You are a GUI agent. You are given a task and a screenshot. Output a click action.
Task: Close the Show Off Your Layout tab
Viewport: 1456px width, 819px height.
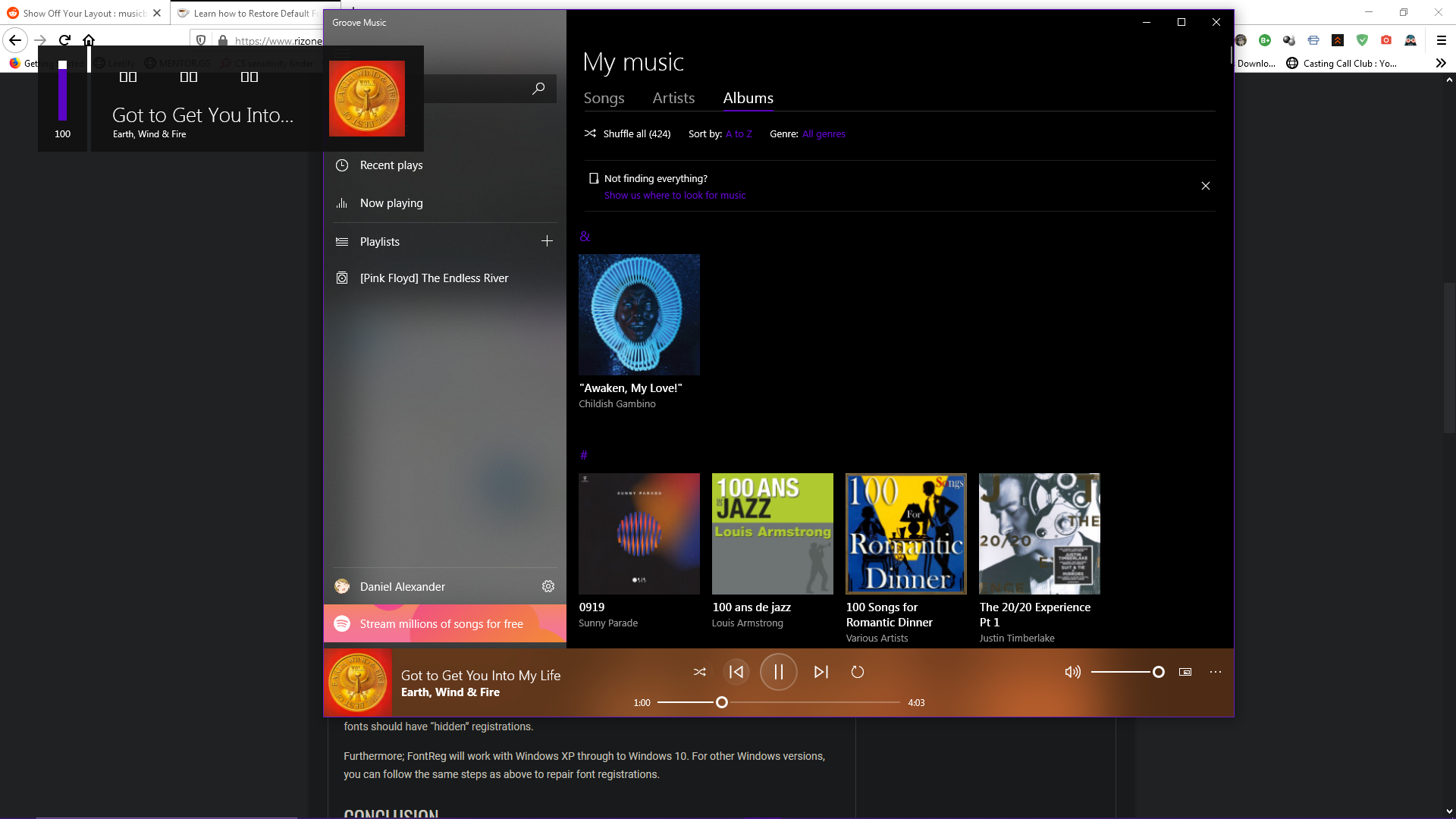(157, 13)
